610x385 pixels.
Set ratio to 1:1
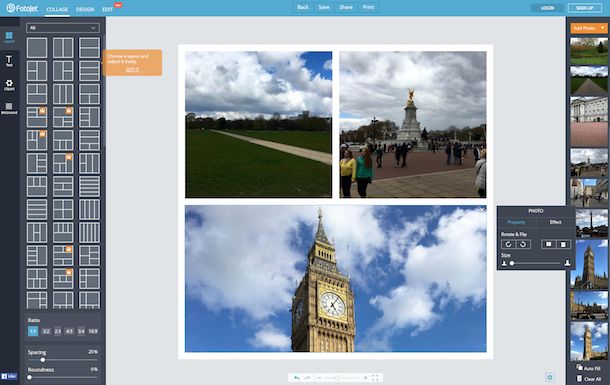pyautogui.click(x=33, y=331)
